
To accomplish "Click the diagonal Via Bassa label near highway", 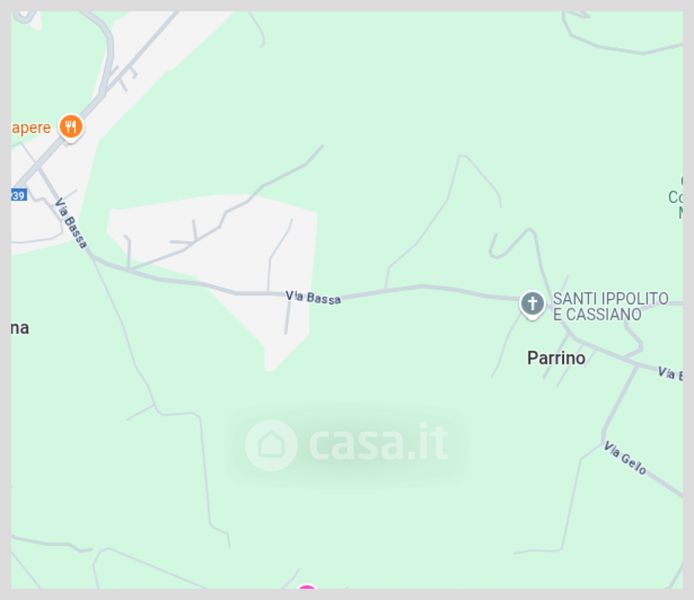I will point(70,223).
